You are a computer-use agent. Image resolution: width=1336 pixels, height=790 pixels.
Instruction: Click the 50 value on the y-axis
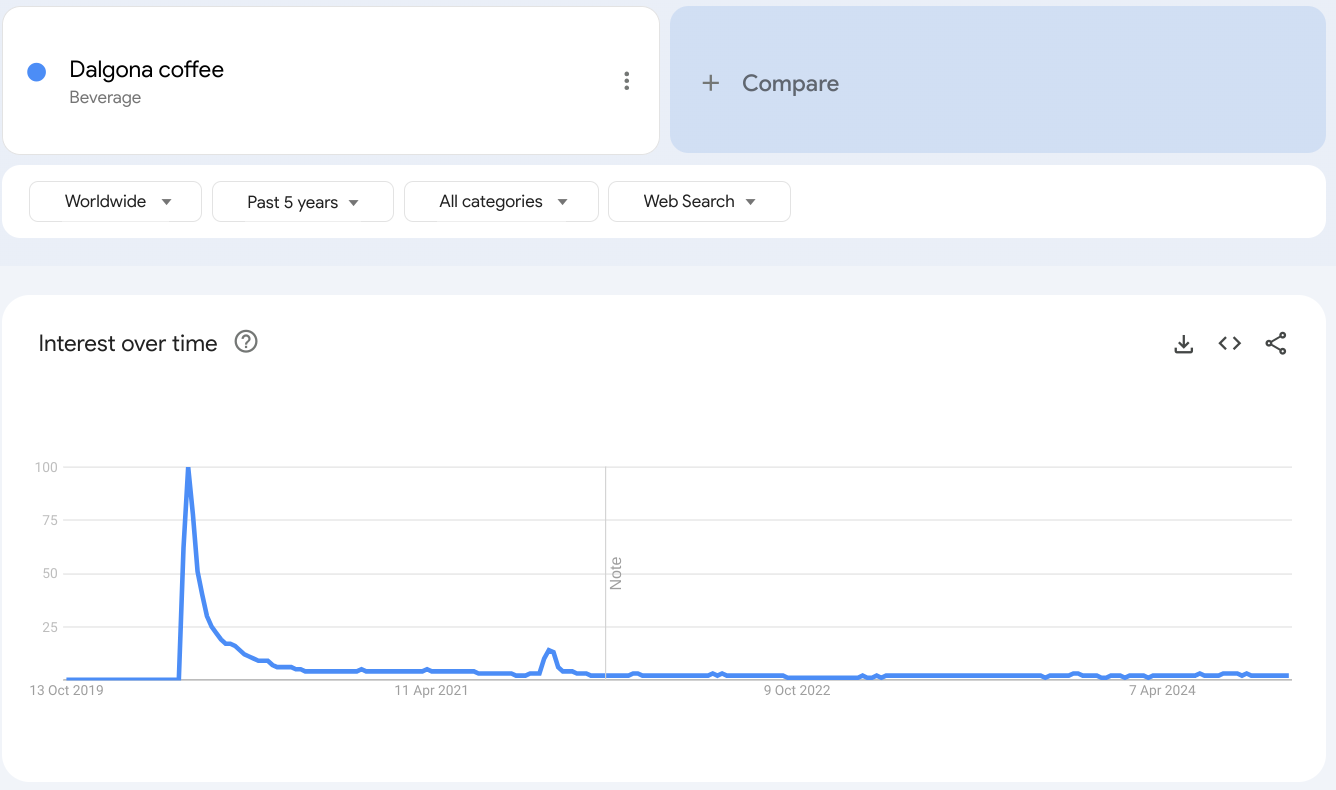tap(50, 574)
